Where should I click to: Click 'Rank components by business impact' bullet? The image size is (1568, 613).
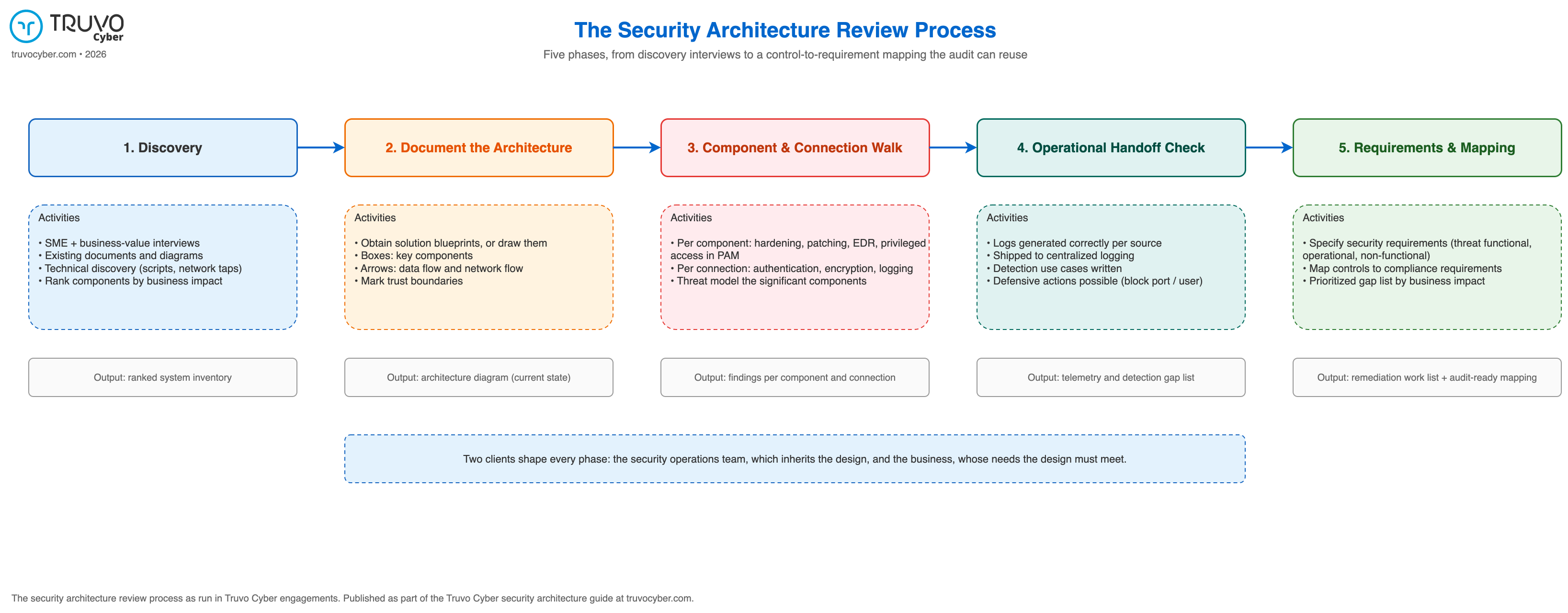[x=130, y=281]
